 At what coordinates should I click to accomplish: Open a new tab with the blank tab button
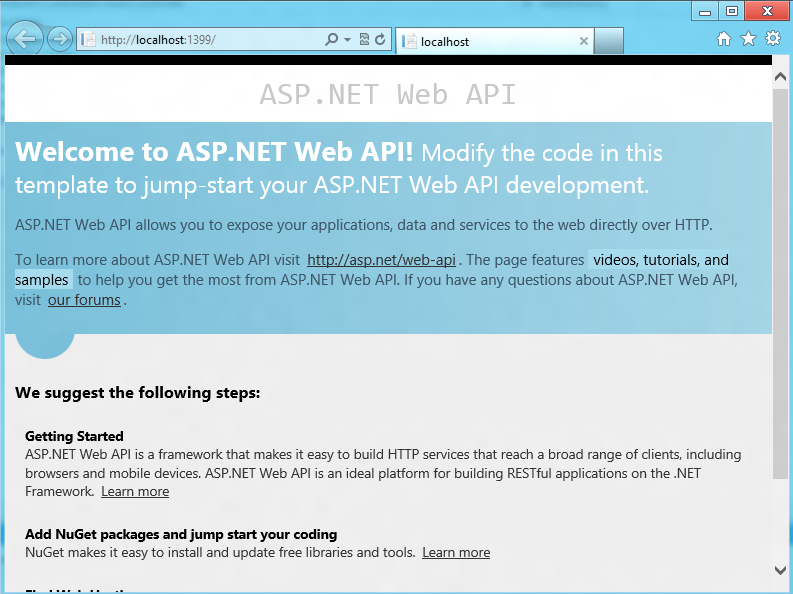[609, 41]
